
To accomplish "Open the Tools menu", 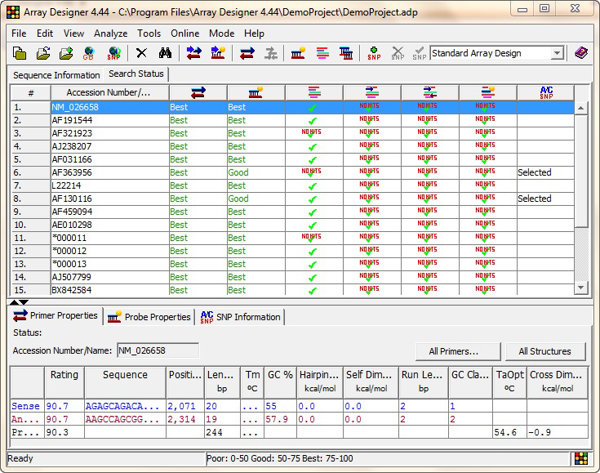I will coord(149,34).
